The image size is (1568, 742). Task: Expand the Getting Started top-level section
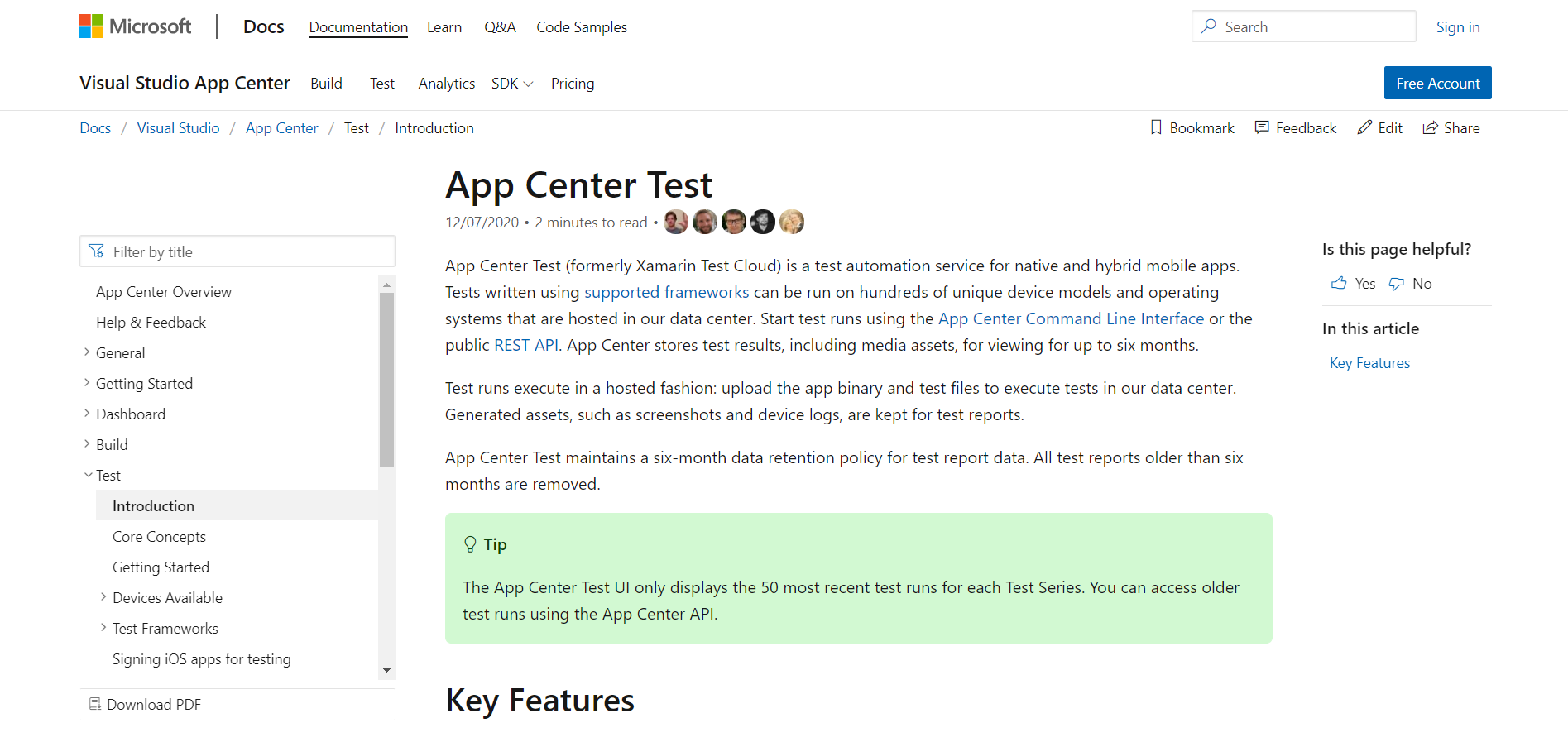[x=87, y=383]
